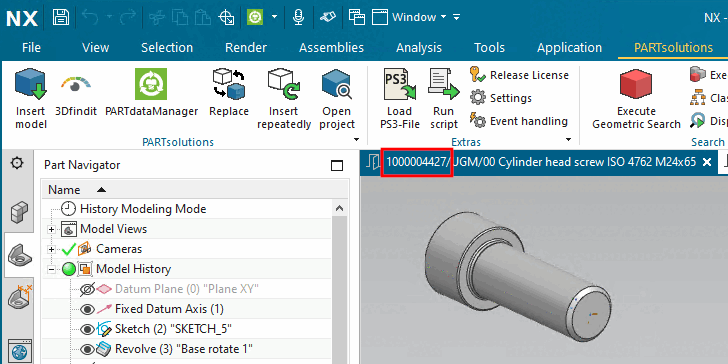Select the Model History tree item
This screenshot has height=364, width=728.
coord(133,269)
